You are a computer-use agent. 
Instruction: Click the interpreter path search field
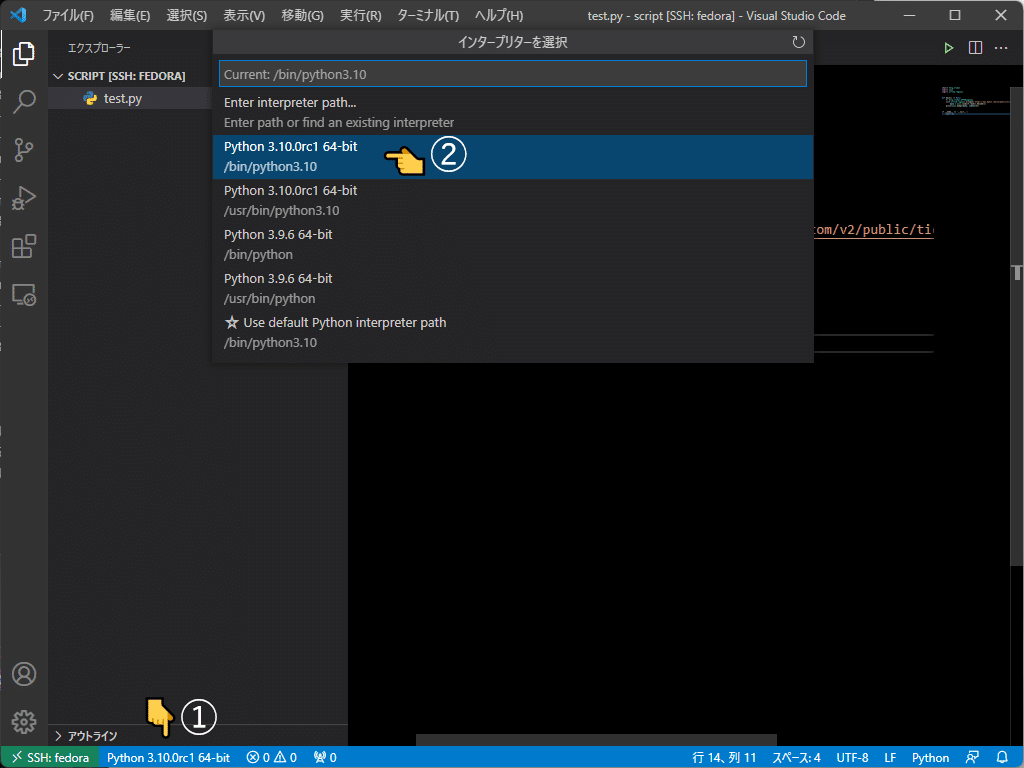(x=513, y=74)
